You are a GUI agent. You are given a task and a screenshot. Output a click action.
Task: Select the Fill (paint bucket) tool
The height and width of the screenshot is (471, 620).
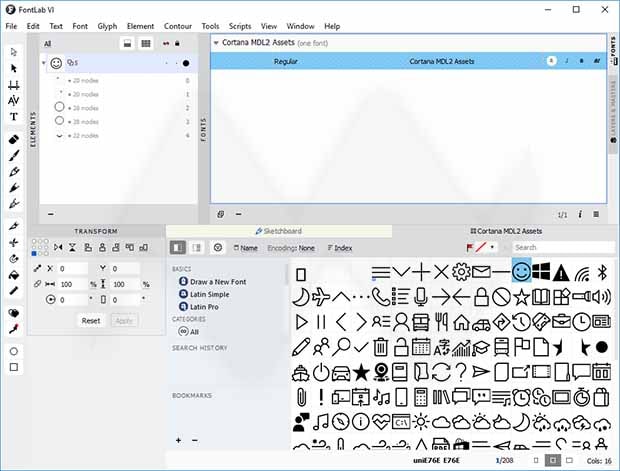pyautogui.click(x=13, y=275)
